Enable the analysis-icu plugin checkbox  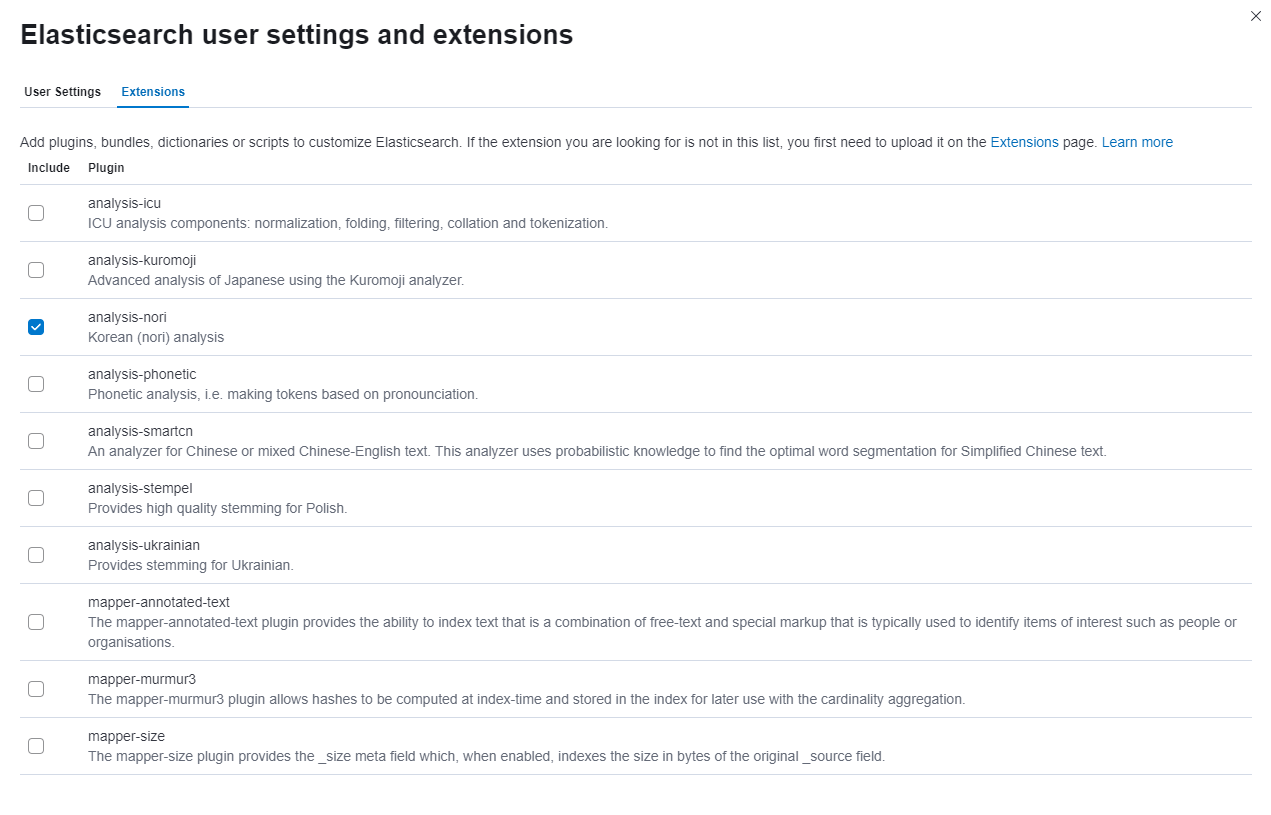coord(36,213)
